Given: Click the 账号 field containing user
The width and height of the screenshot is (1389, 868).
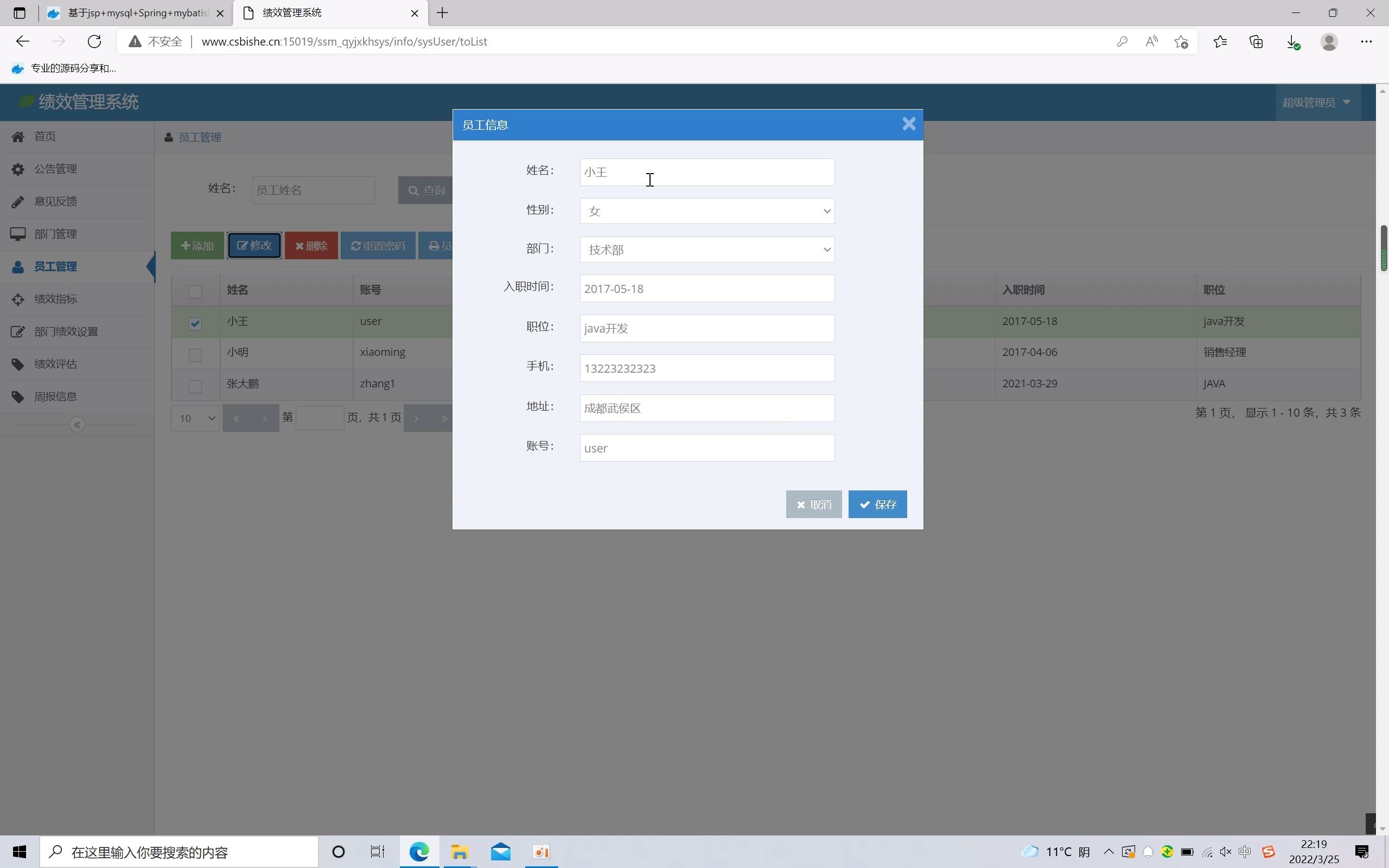Looking at the screenshot, I should (706, 448).
